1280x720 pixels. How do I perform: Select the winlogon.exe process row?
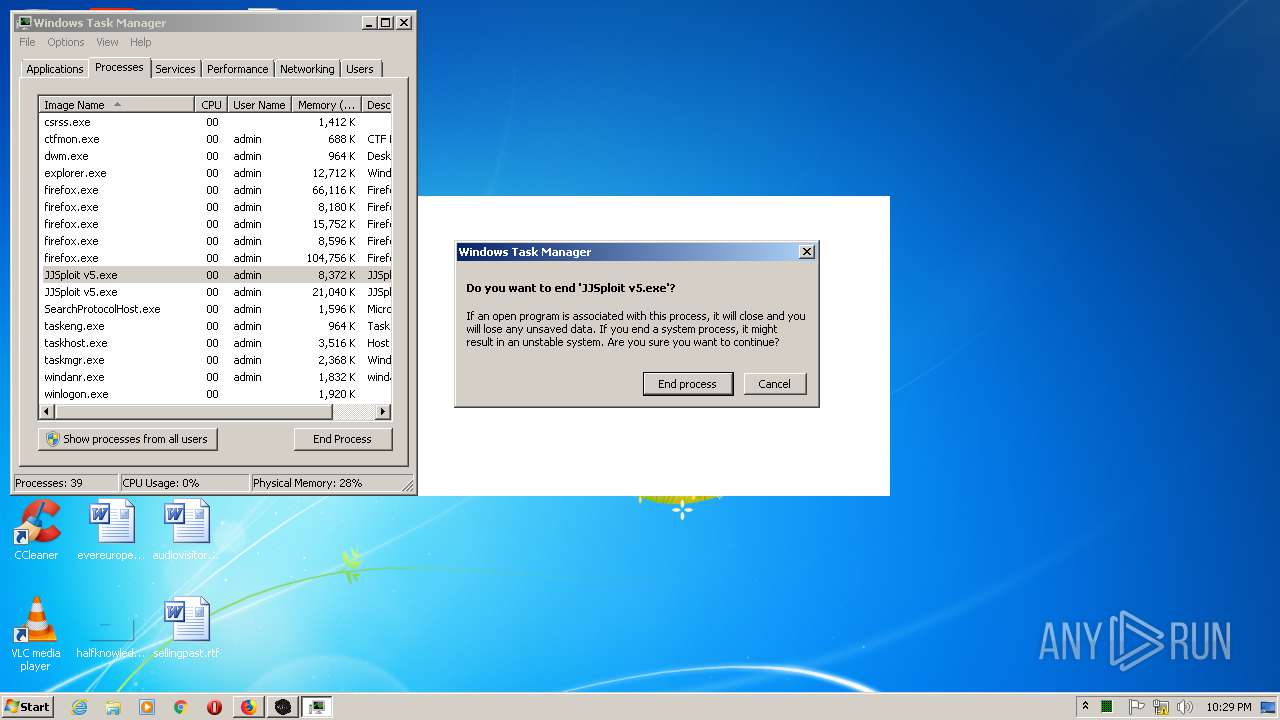[215, 394]
